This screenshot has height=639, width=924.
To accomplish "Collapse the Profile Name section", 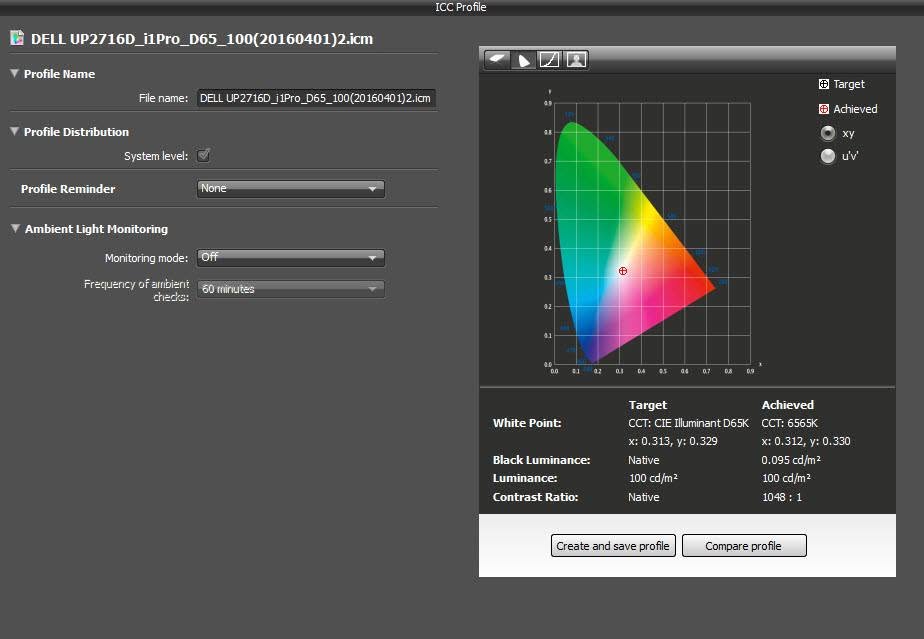I will pyautogui.click(x=15, y=73).
